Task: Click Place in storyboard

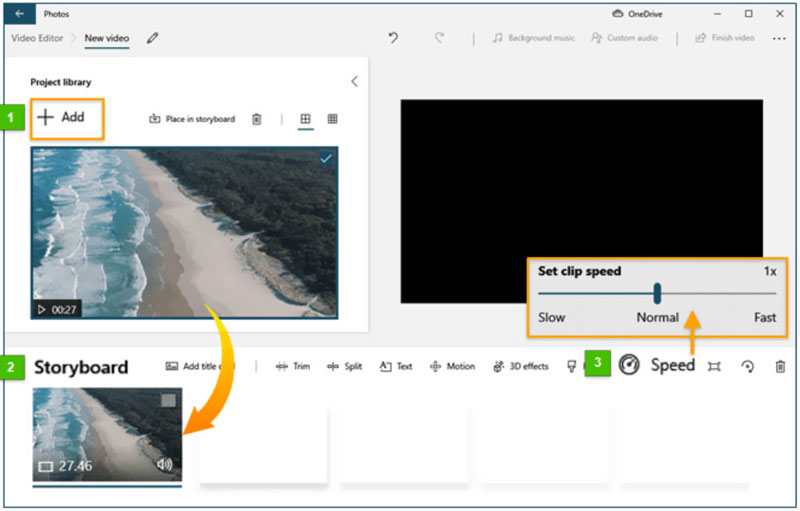Action: pyautogui.click(x=192, y=119)
